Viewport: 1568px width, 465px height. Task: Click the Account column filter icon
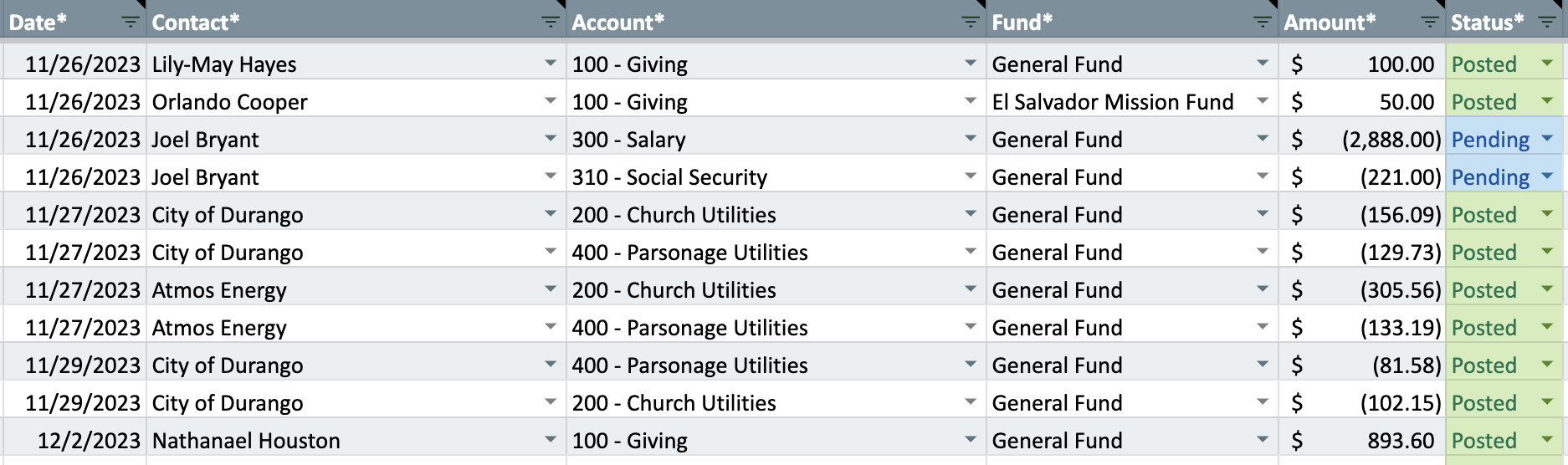[971, 23]
